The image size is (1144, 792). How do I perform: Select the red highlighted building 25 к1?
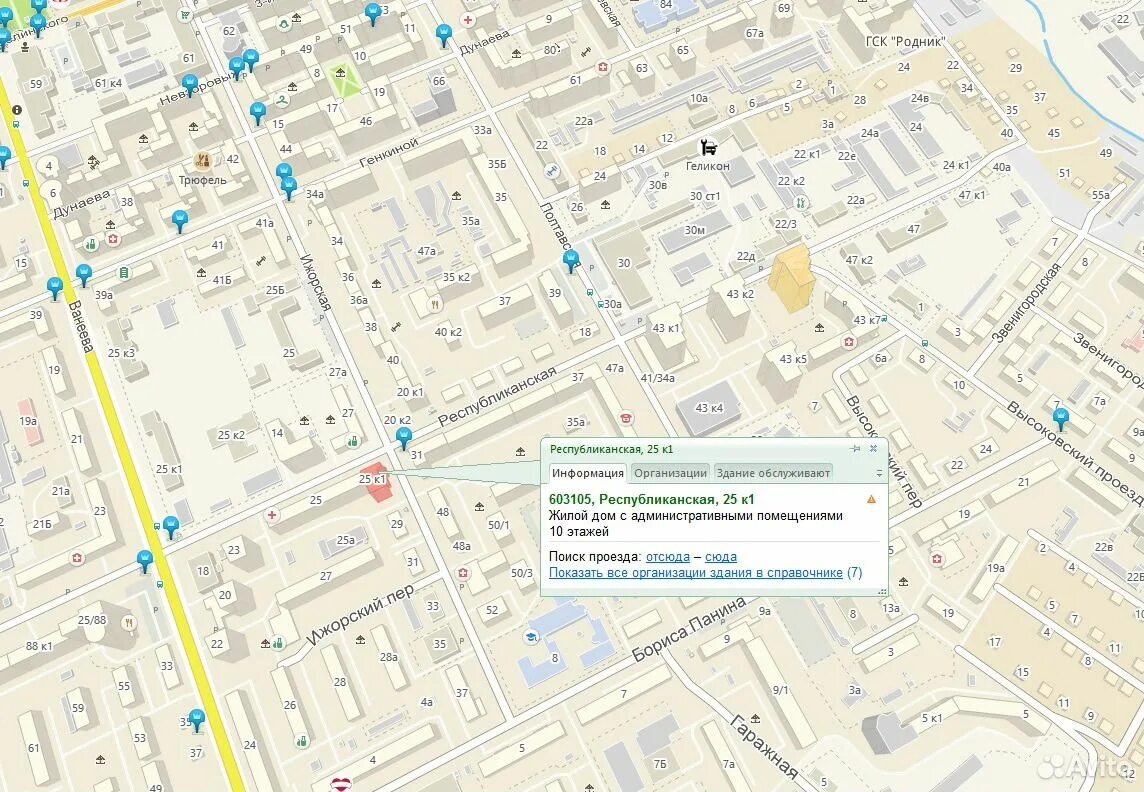tap(379, 483)
